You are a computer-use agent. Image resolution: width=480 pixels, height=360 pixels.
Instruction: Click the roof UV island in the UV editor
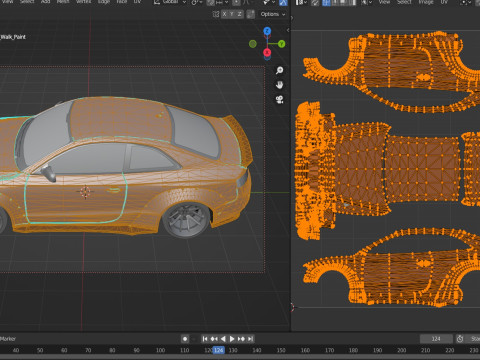422,169
